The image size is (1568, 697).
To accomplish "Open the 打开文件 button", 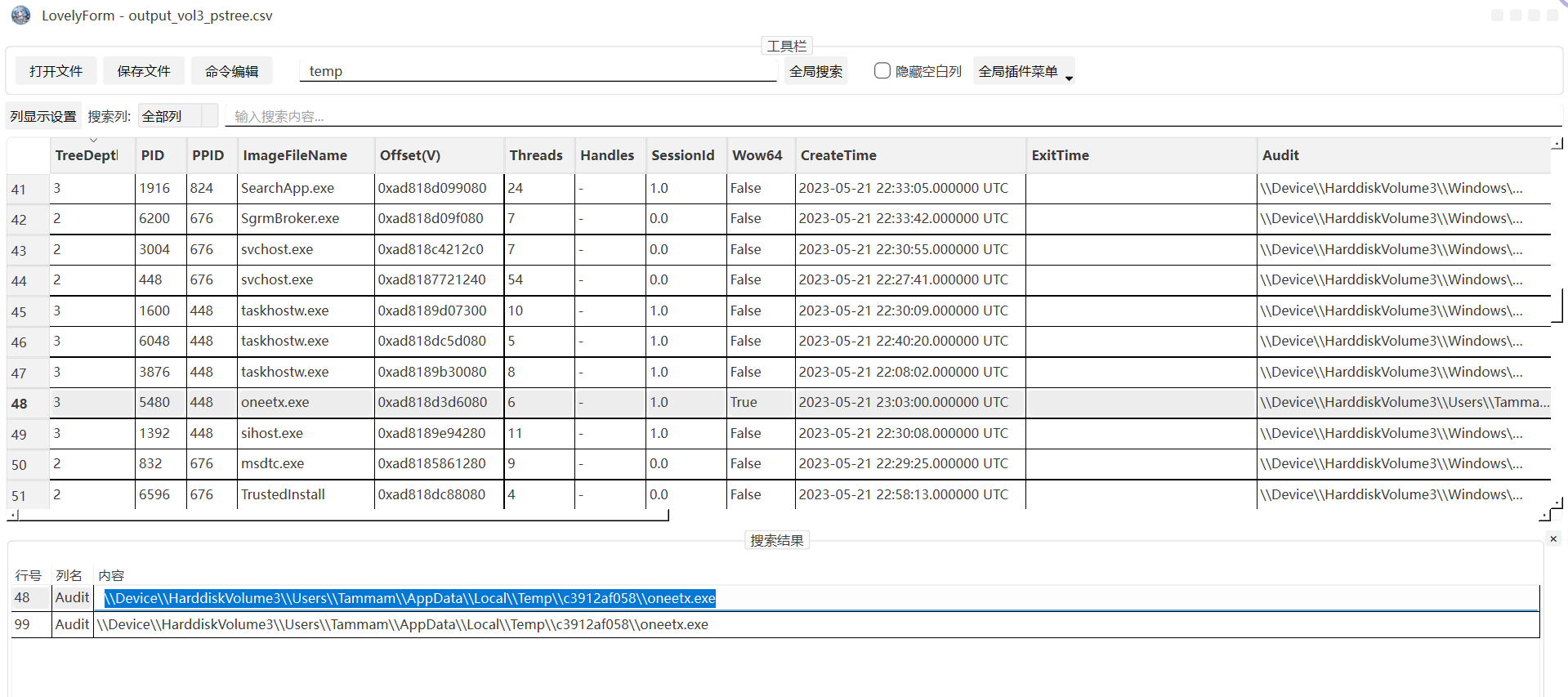I will pos(56,71).
